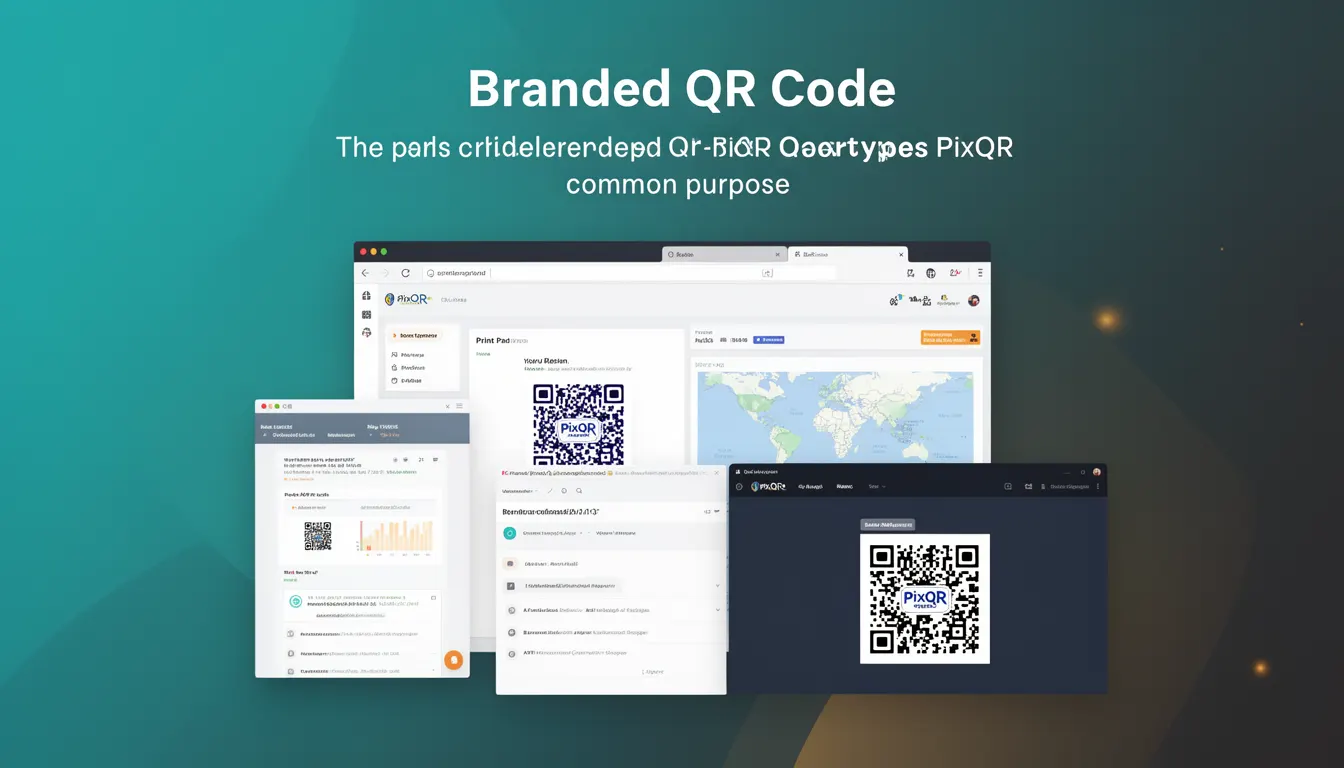Open the browser three-dot menu
The image size is (1344, 768).
(980, 272)
